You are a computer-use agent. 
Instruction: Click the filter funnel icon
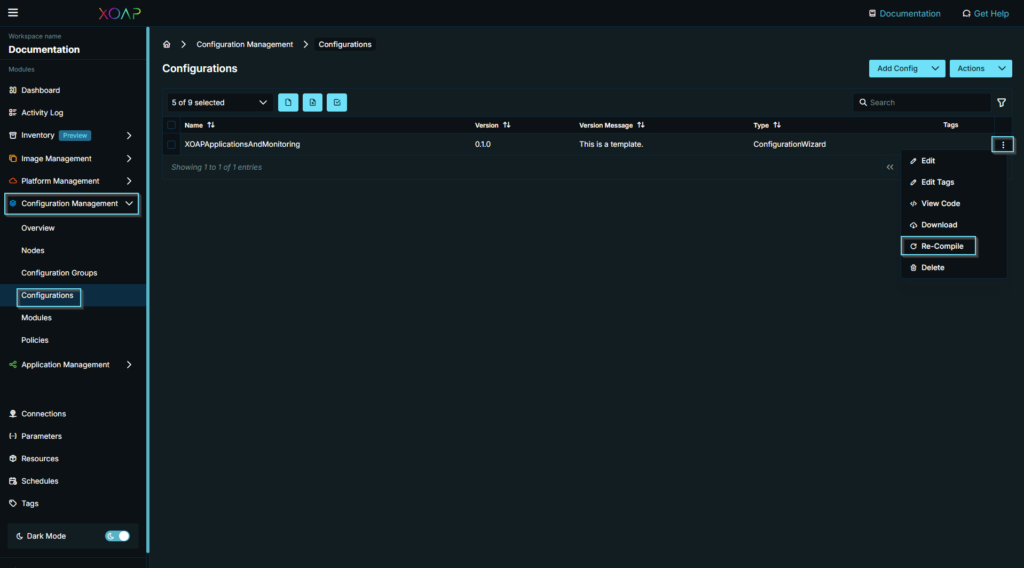1001,103
